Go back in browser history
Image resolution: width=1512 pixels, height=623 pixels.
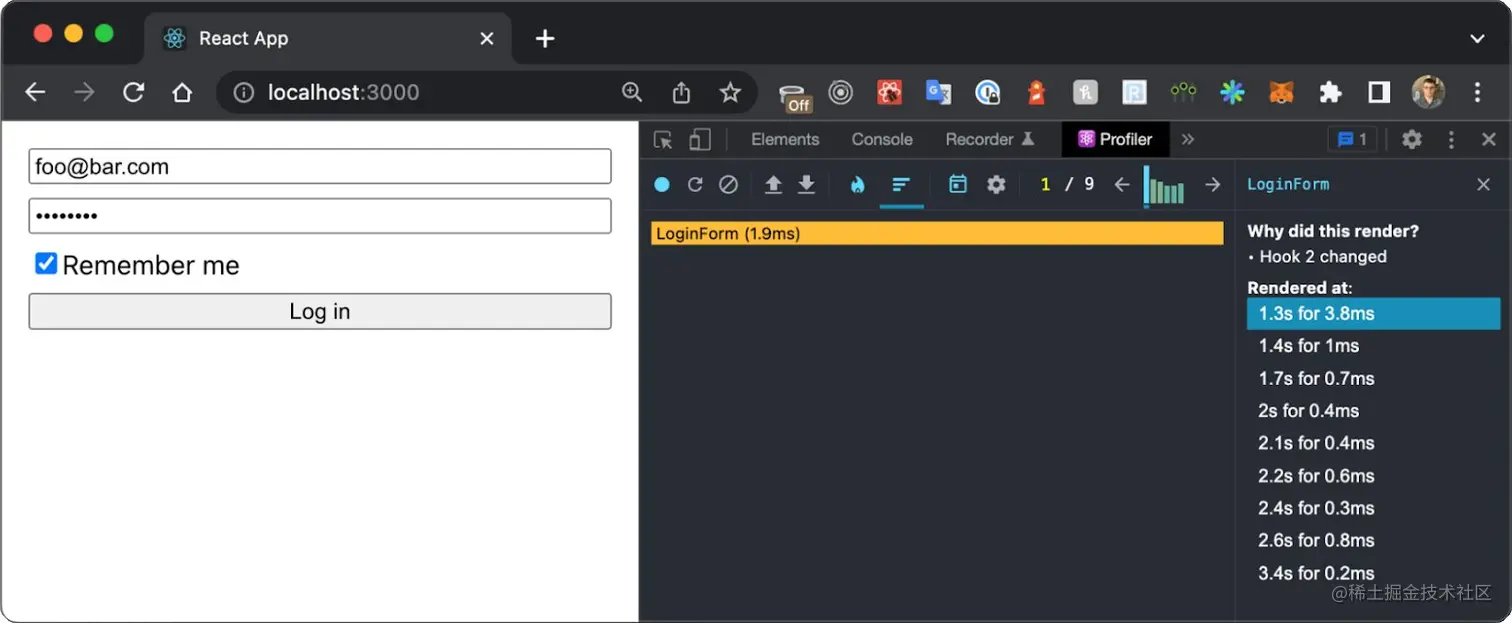coord(35,93)
